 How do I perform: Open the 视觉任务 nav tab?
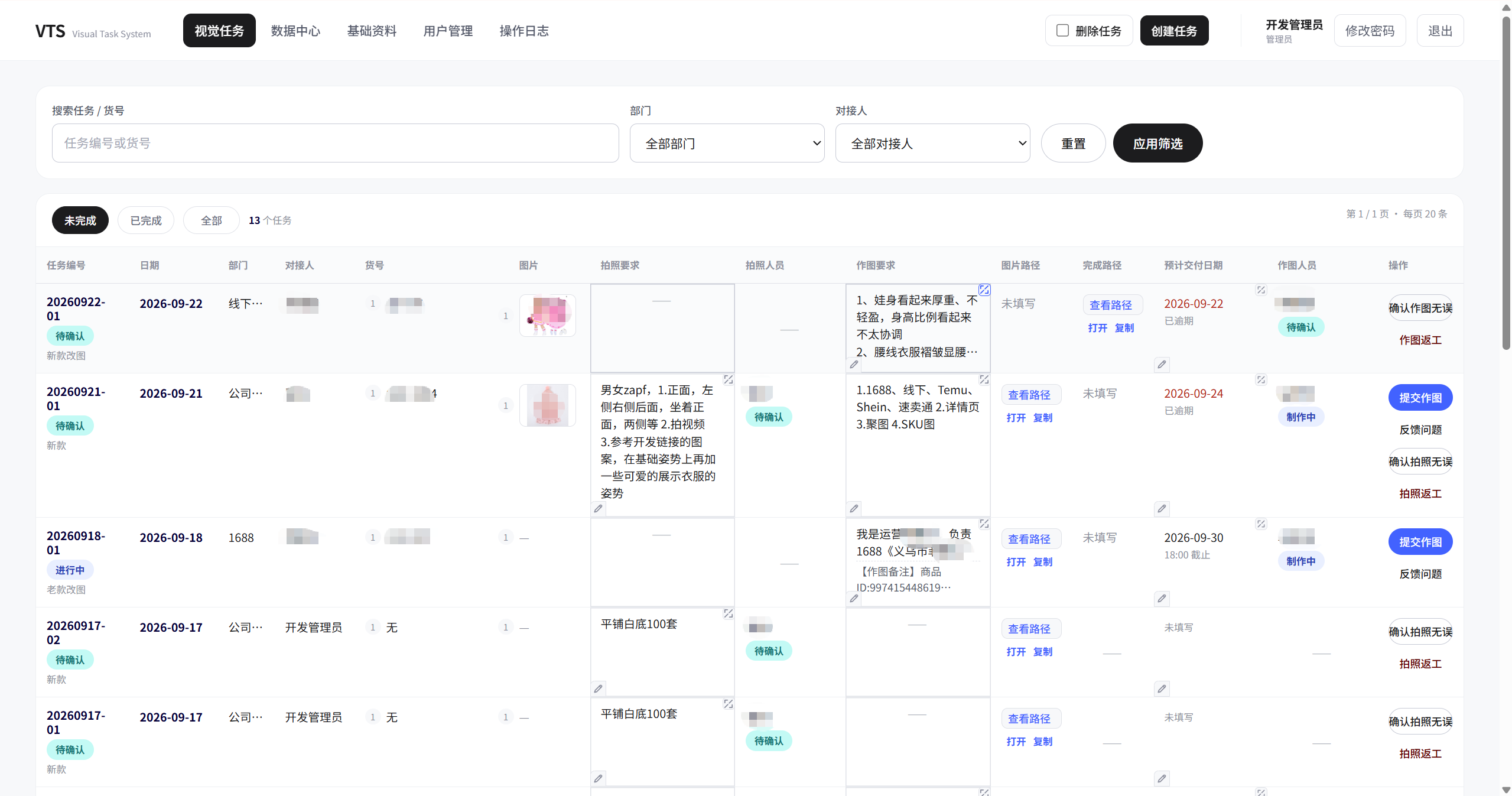click(219, 31)
